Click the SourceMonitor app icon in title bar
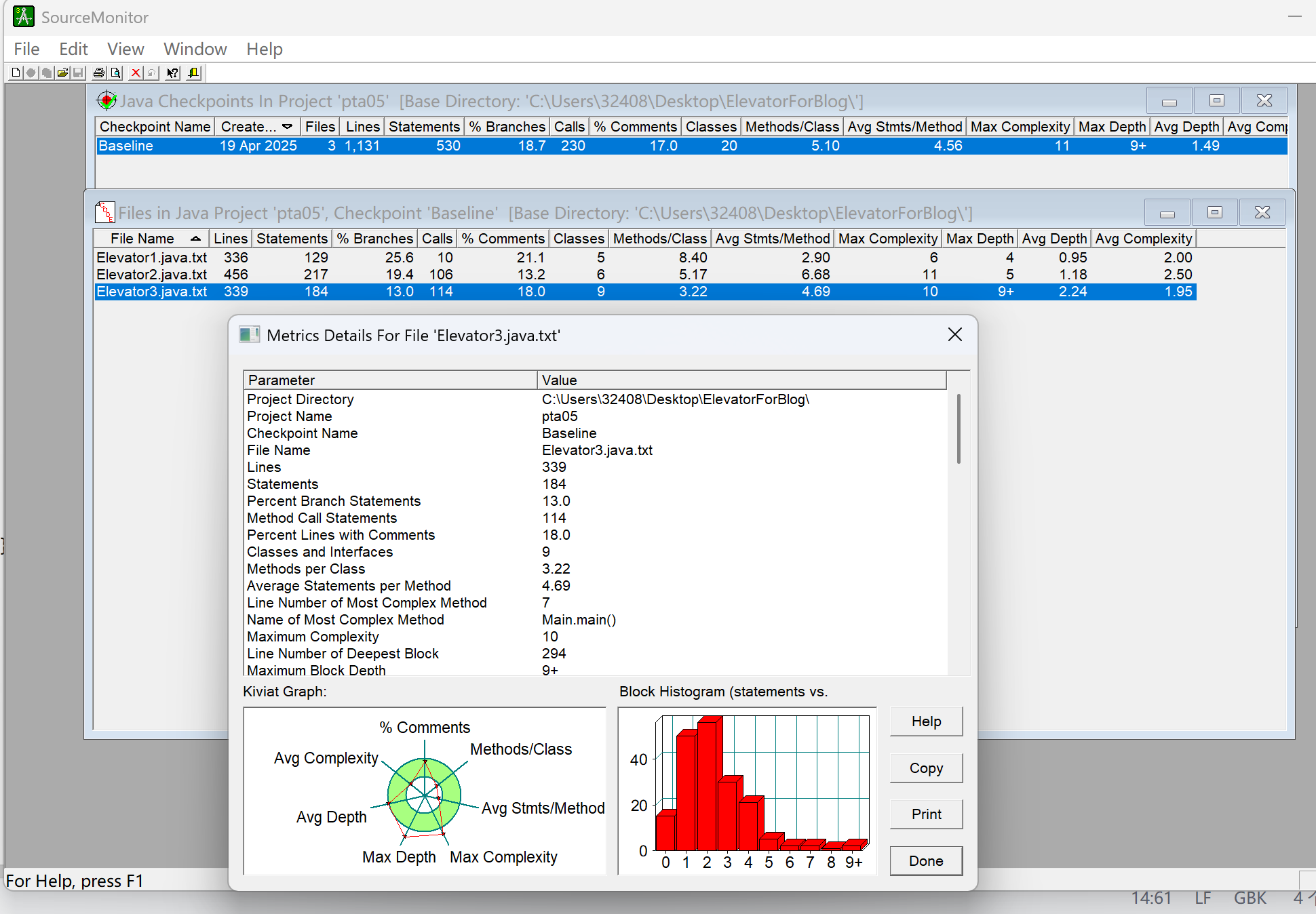This screenshot has width=1316, height=914. (x=23, y=17)
